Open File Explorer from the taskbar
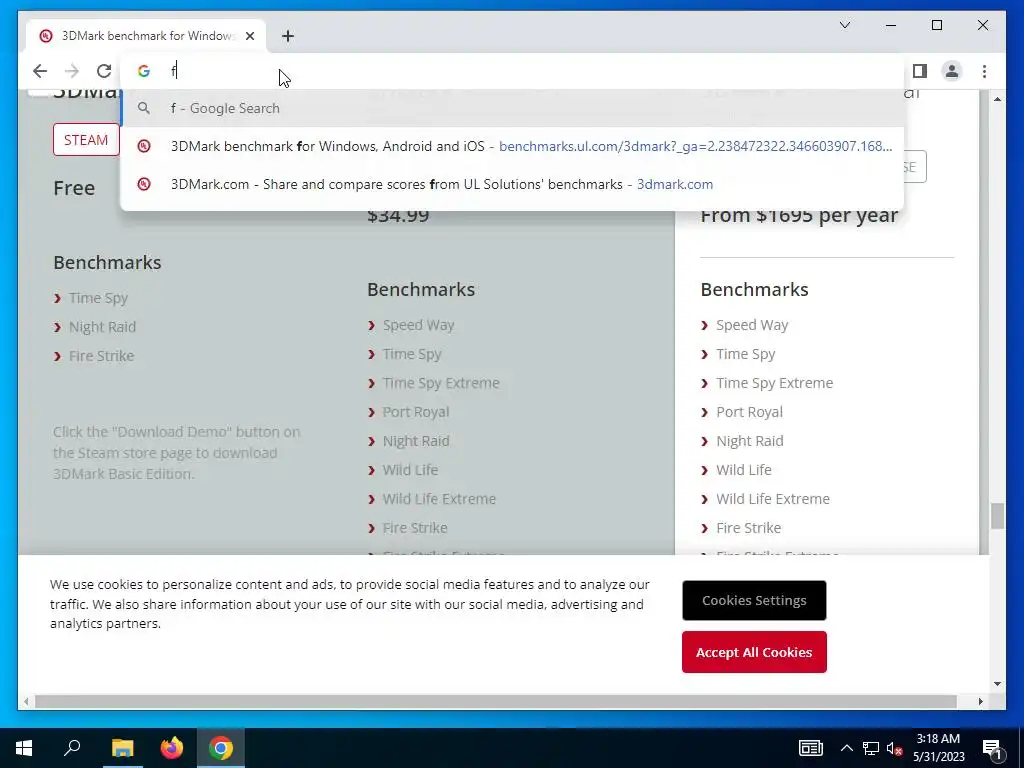The width and height of the screenshot is (1024, 768). click(x=122, y=748)
